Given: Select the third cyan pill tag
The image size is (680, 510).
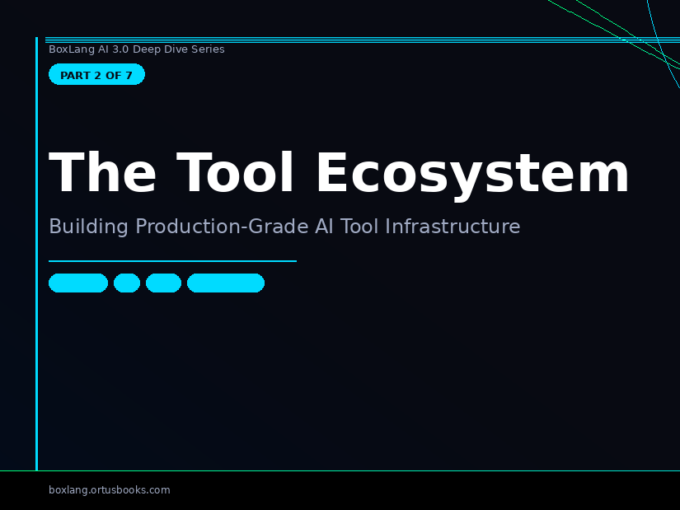Looking at the screenshot, I should 163,283.
